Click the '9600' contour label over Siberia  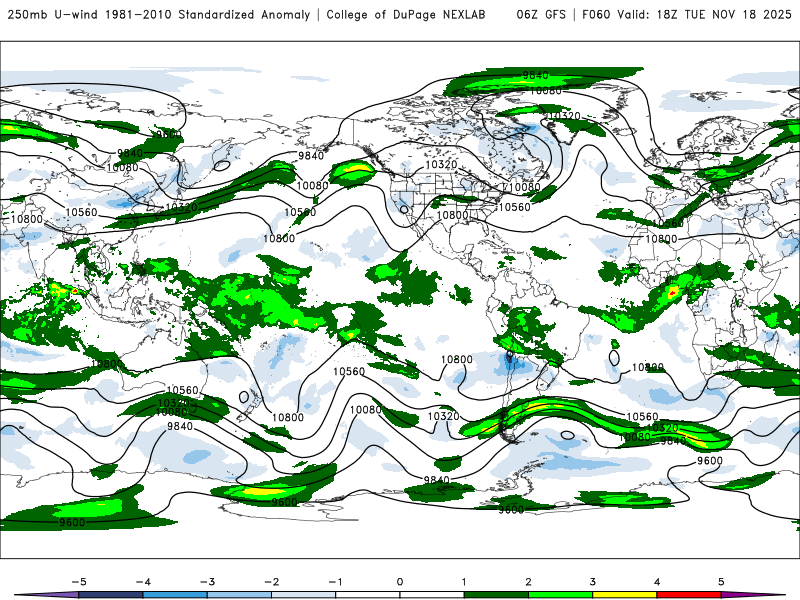click(169, 135)
